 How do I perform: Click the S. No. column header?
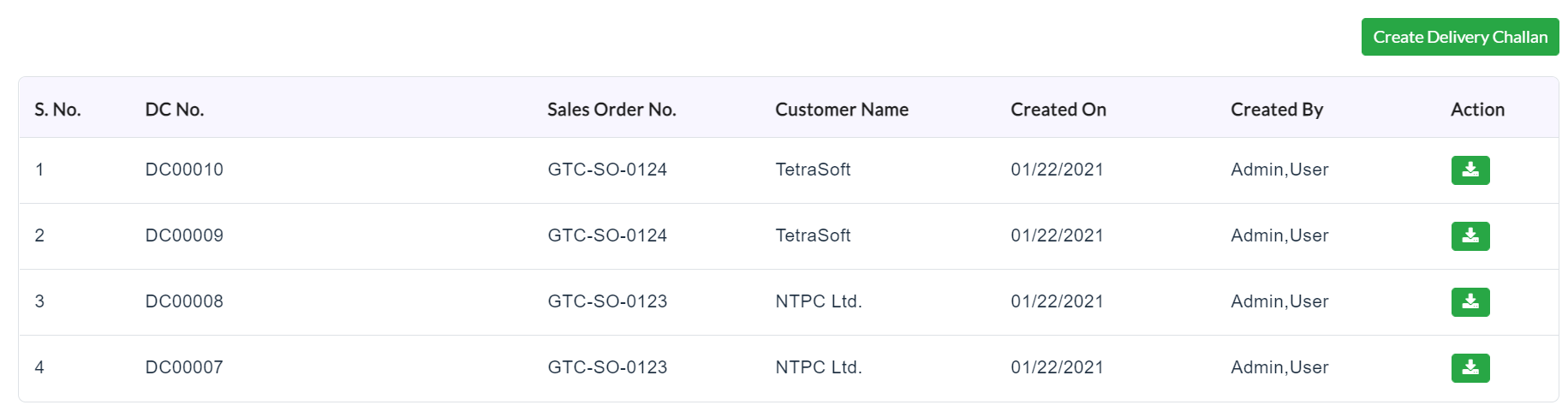coord(57,110)
